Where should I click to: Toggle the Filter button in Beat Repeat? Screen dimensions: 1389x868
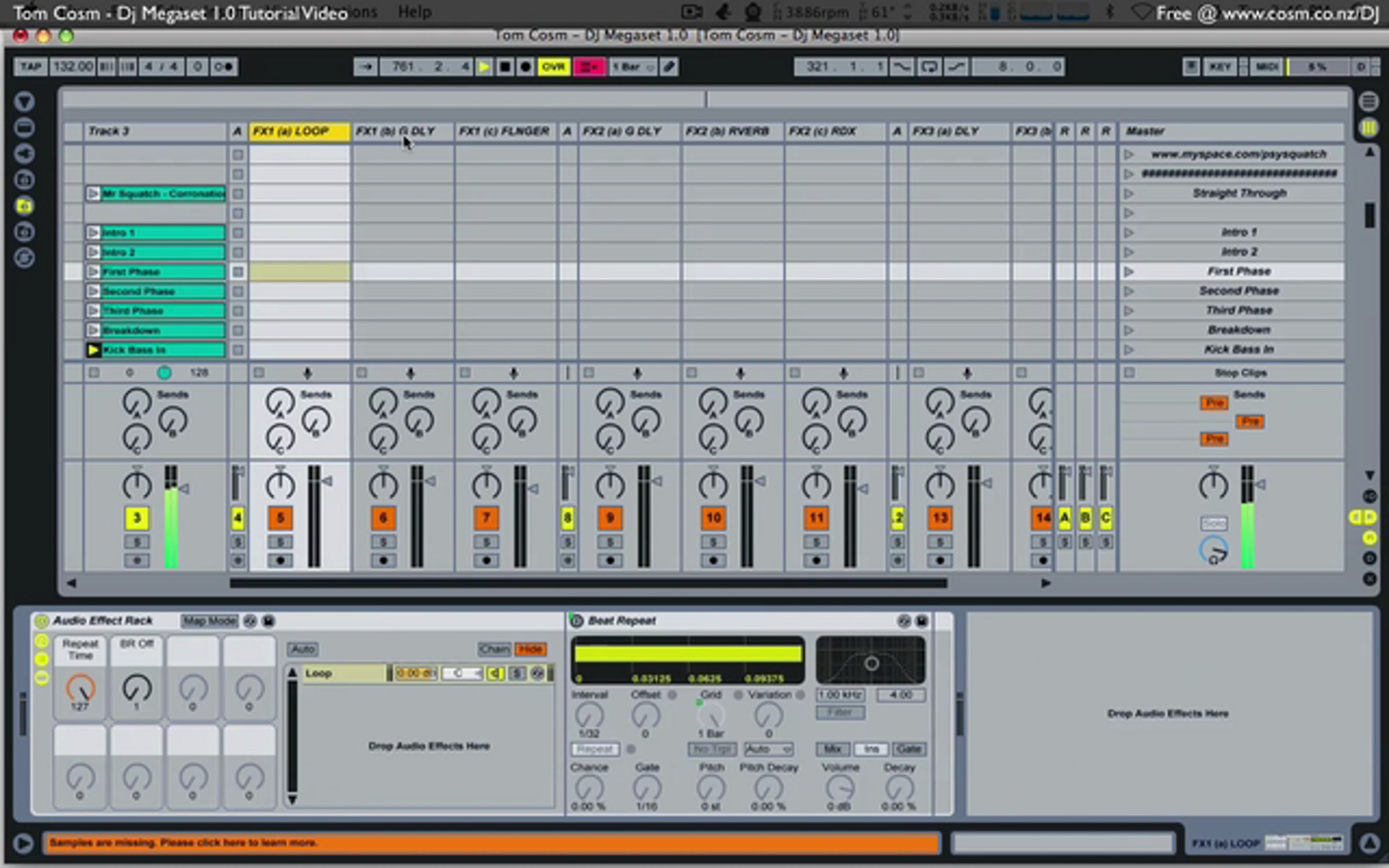coord(840,712)
